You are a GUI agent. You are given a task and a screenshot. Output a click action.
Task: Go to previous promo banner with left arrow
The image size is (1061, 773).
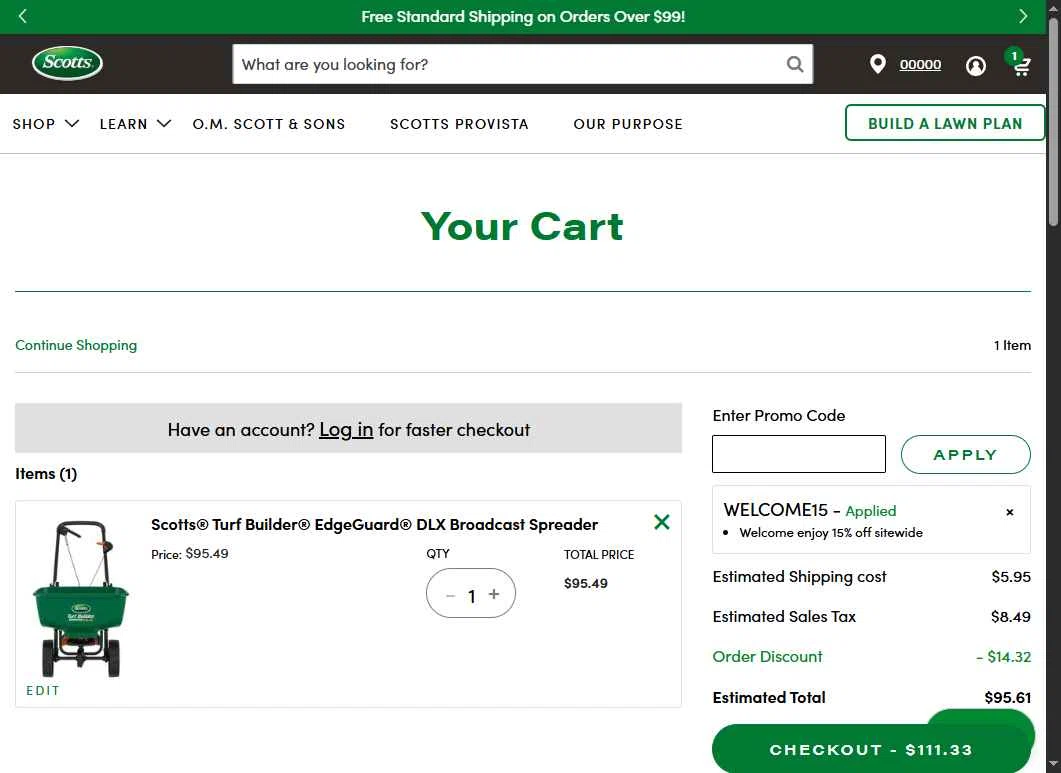[x=22, y=16]
